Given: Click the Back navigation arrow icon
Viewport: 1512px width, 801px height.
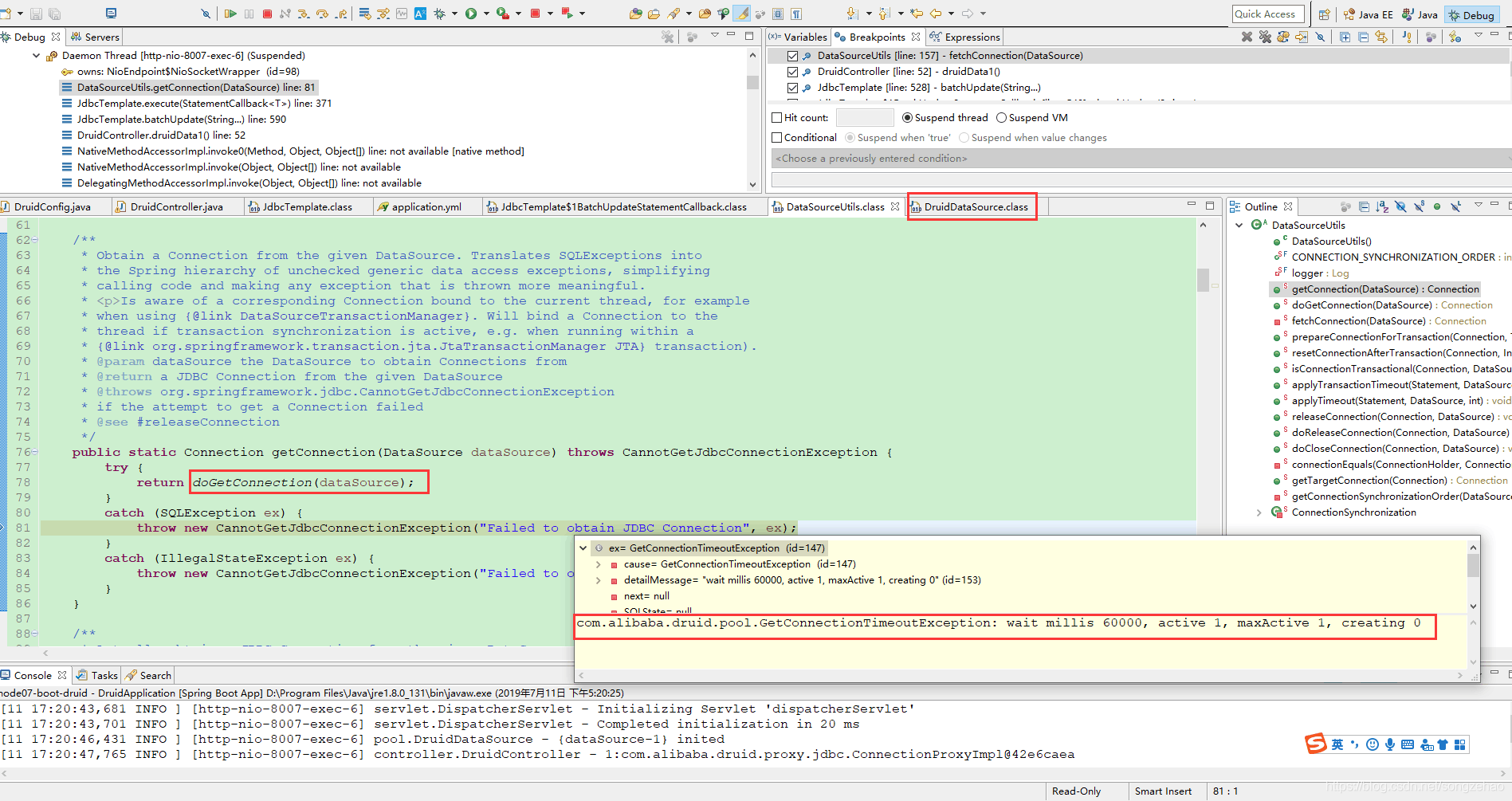Looking at the screenshot, I should [x=936, y=14].
